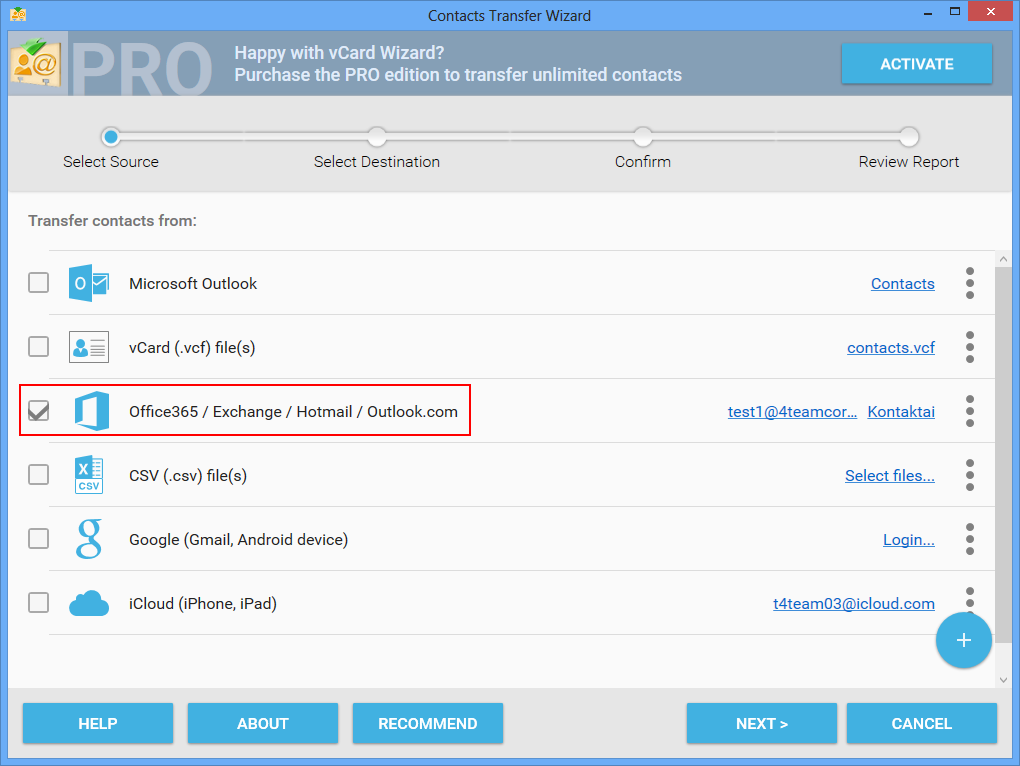Click the vCard contact card icon
The height and width of the screenshot is (766, 1020).
[x=88, y=347]
